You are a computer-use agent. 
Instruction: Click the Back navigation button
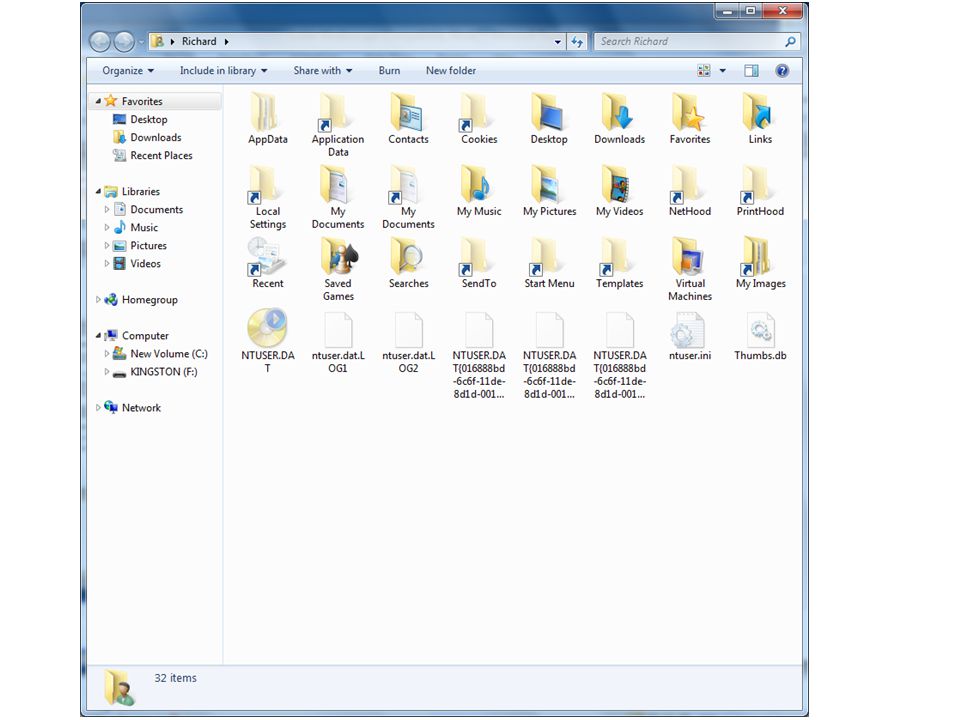pos(100,42)
